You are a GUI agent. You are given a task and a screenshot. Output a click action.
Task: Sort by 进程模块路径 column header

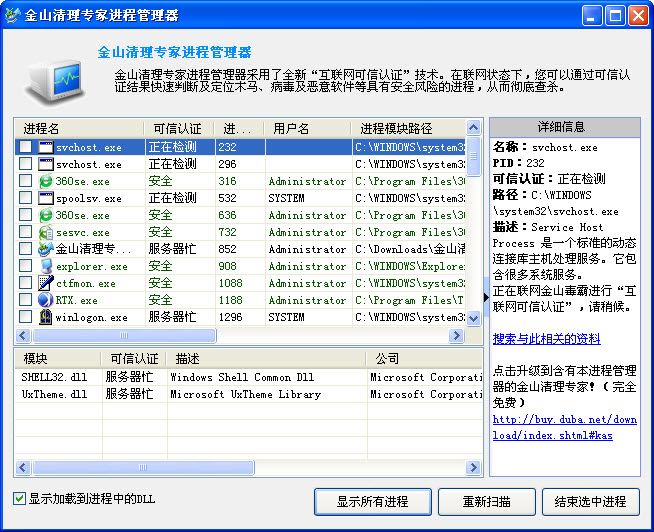408,129
